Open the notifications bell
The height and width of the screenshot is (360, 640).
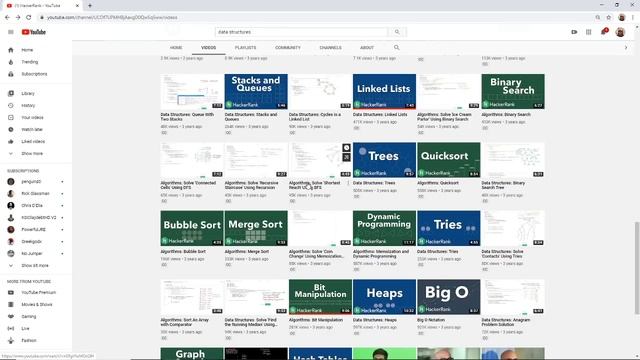[x=603, y=32]
